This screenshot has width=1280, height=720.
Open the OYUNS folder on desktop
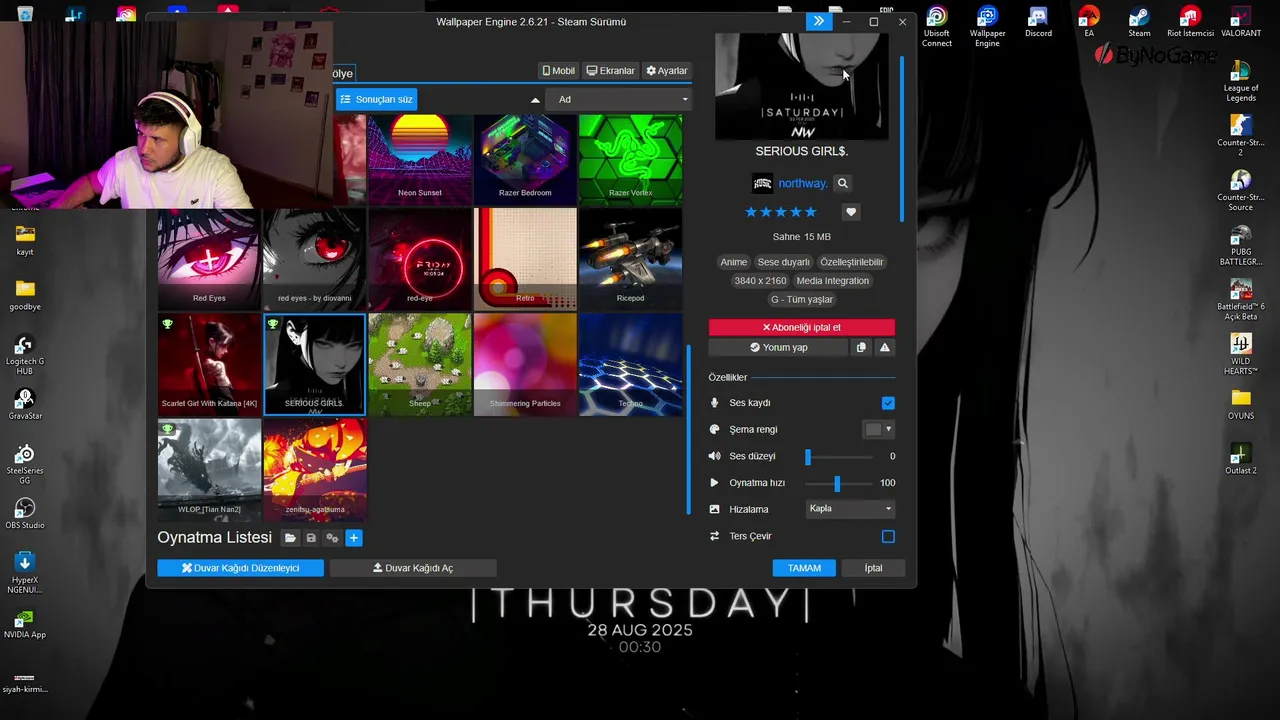coord(1241,404)
